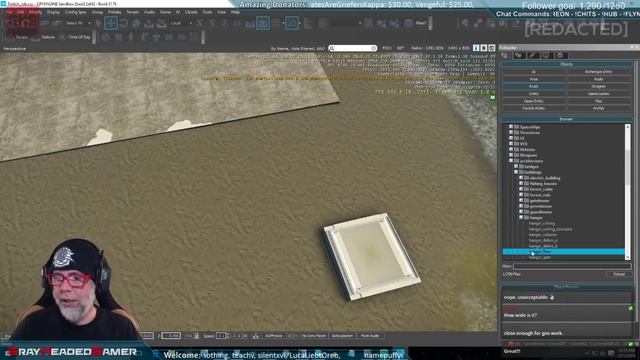Select the Scale tool in the toolbar
640x360 pixels.
(136, 23)
